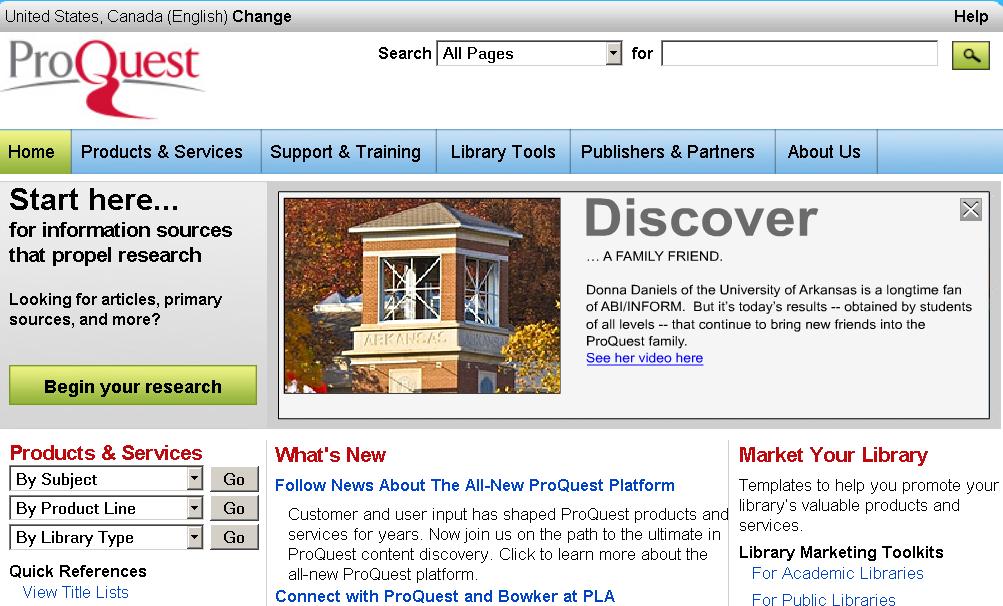Click the Help link
The image size is (1003, 606).
(970, 16)
